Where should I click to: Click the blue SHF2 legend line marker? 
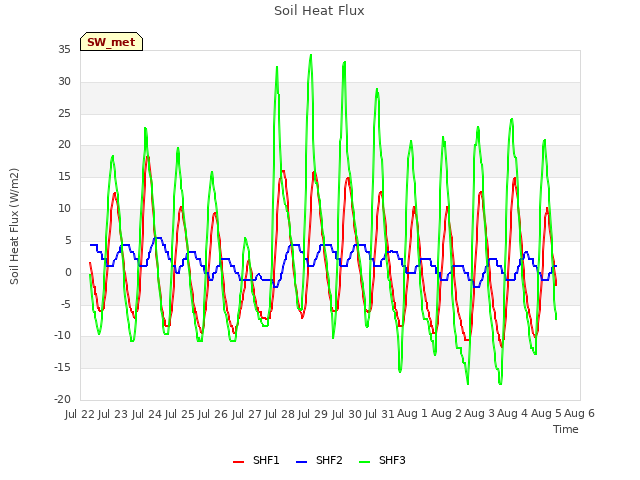[x=301, y=462]
